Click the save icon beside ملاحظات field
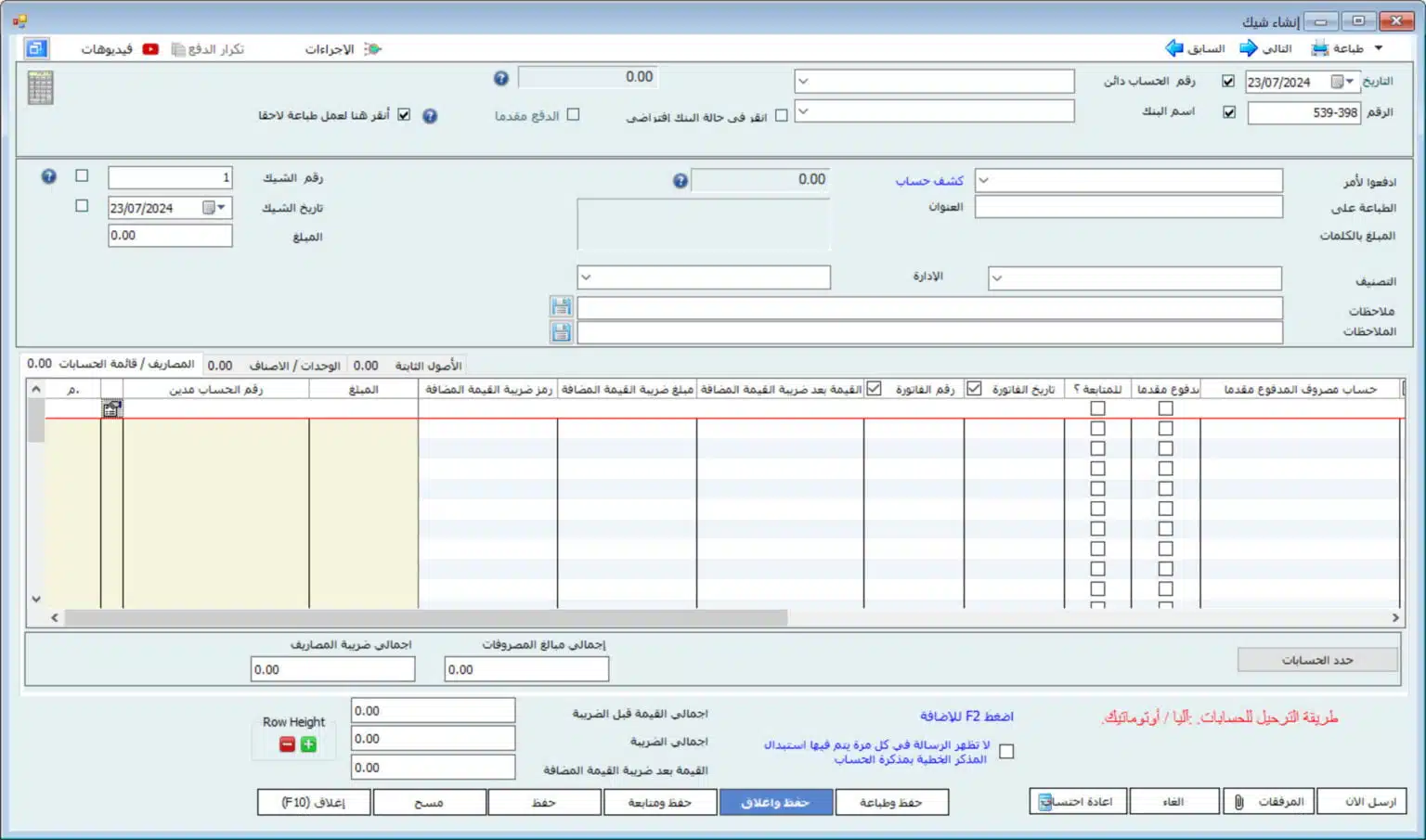 [x=561, y=306]
